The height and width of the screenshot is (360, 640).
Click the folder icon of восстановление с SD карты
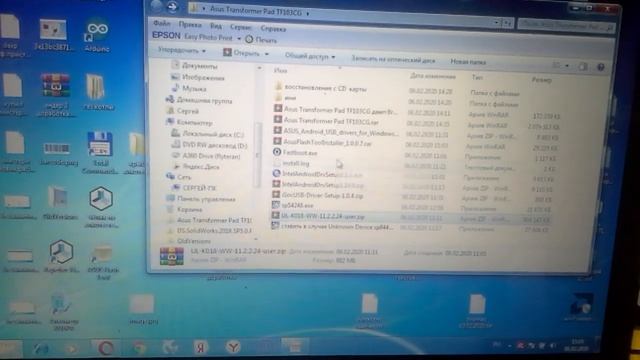click(x=278, y=86)
